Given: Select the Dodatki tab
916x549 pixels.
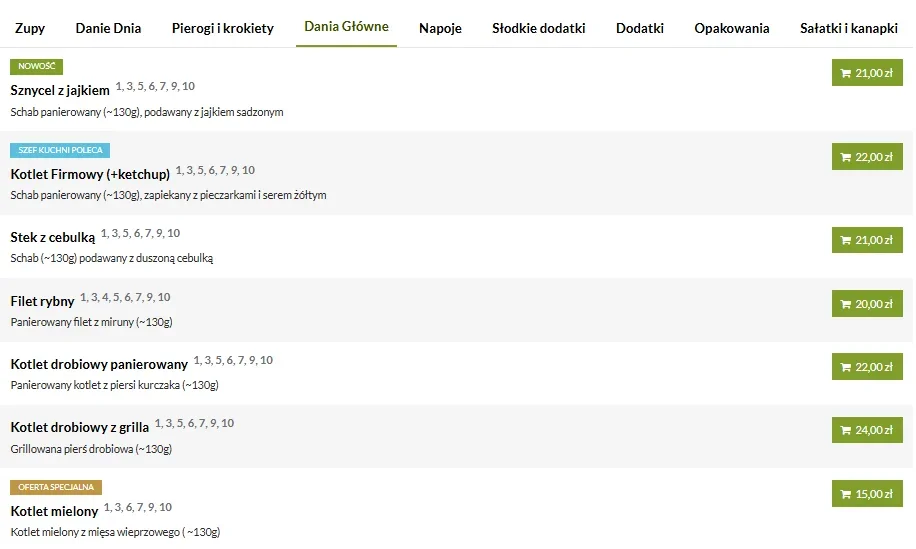Looking at the screenshot, I should pos(640,28).
